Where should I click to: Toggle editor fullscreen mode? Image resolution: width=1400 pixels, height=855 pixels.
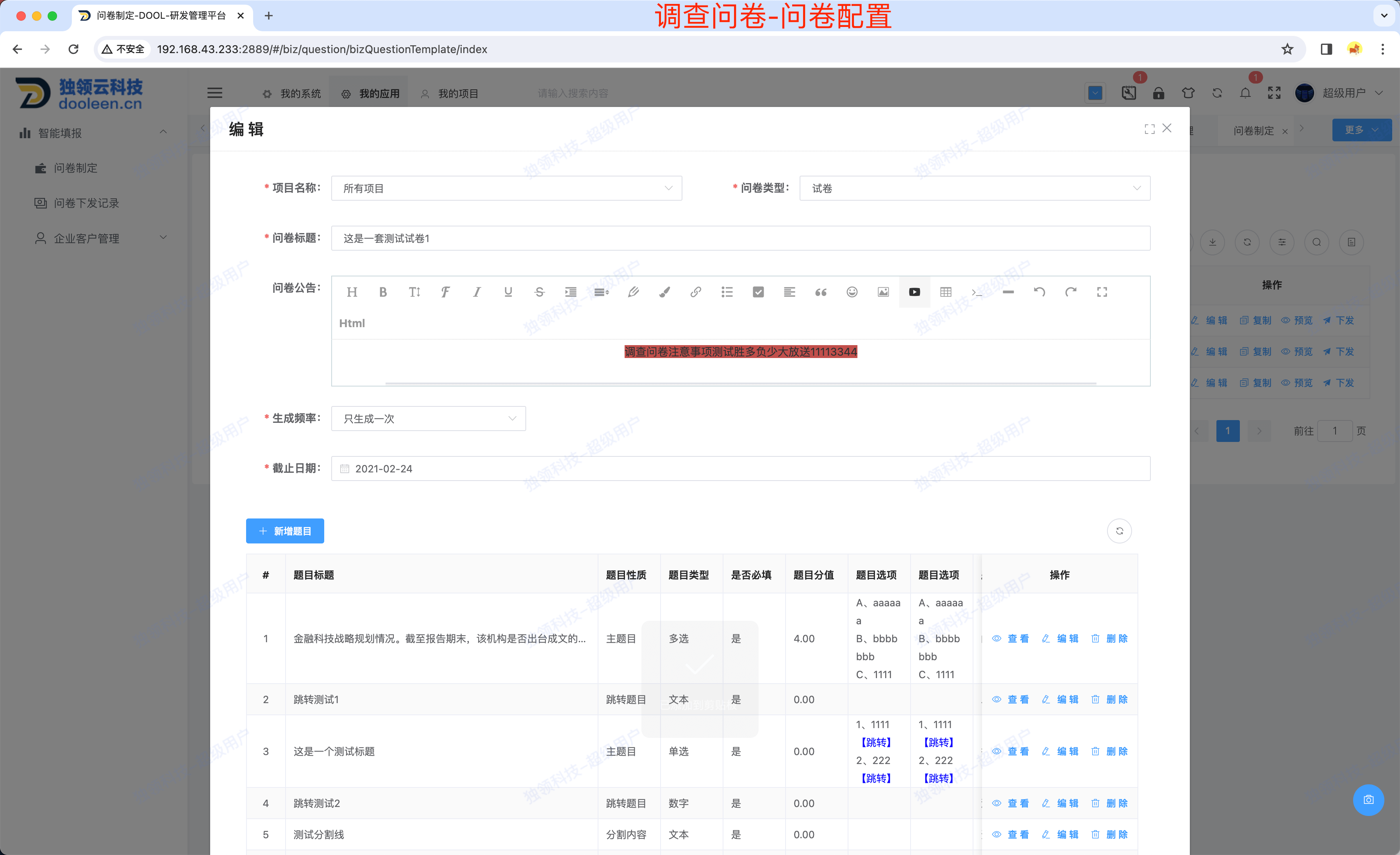coord(1102,292)
